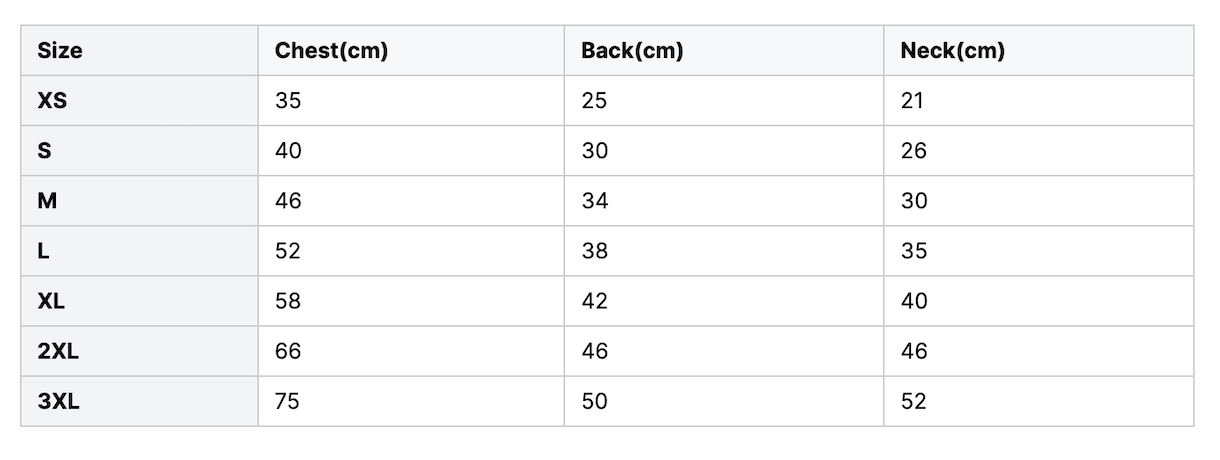Click chest value 66 for 2XL
Image resolution: width=1220 pixels, height=460 pixels.
click(x=288, y=351)
